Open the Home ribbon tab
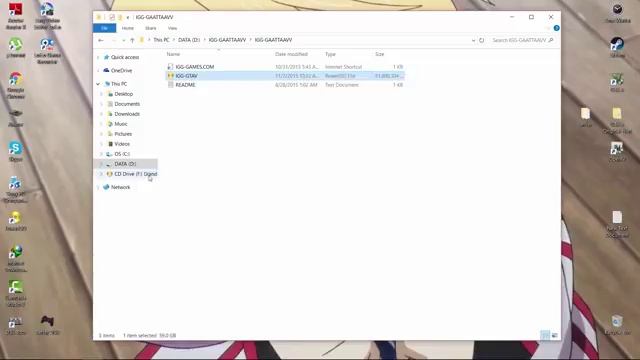Screen dimensions: 640x360 (128, 28)
